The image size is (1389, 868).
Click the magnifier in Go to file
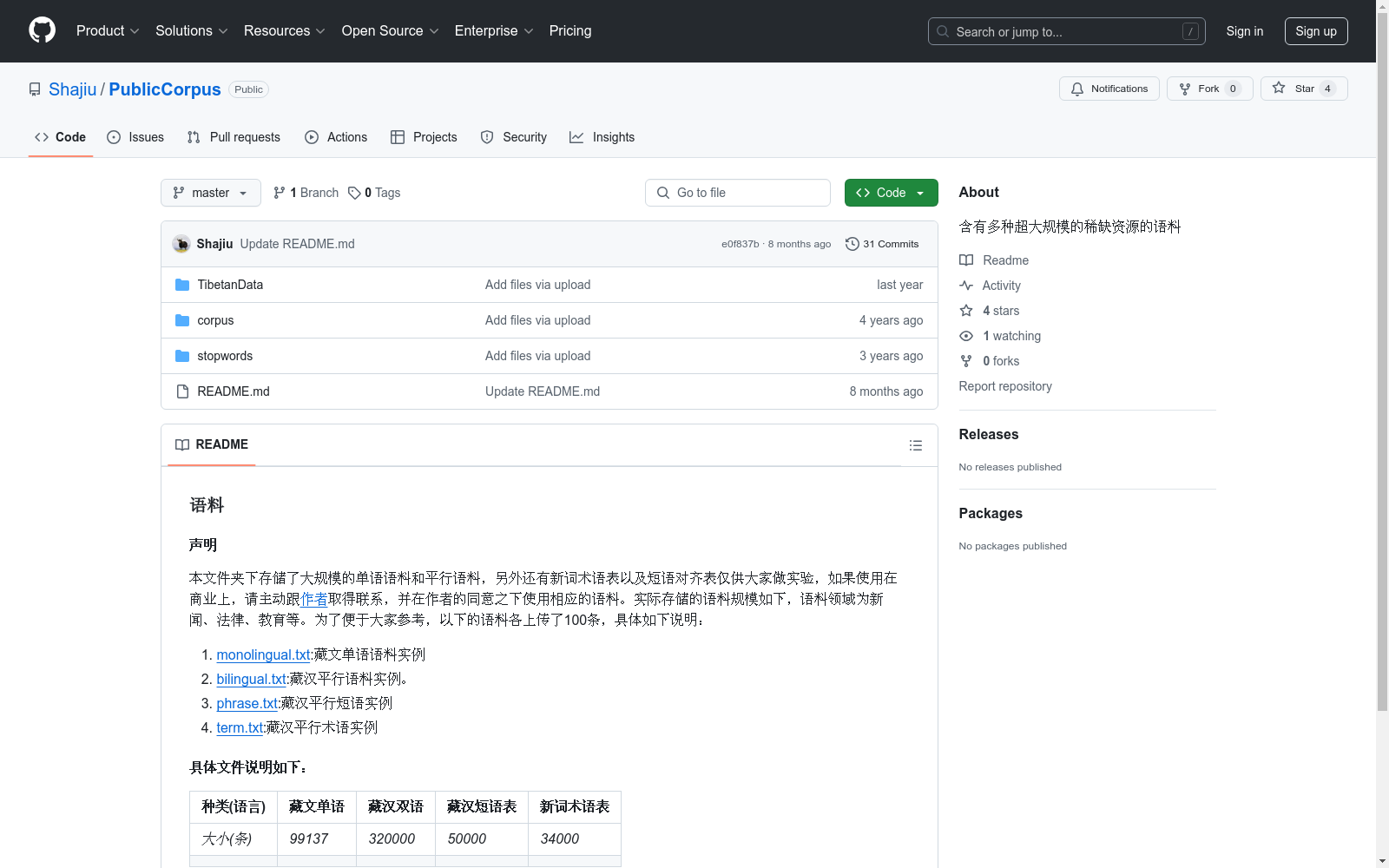pos(663,193)
